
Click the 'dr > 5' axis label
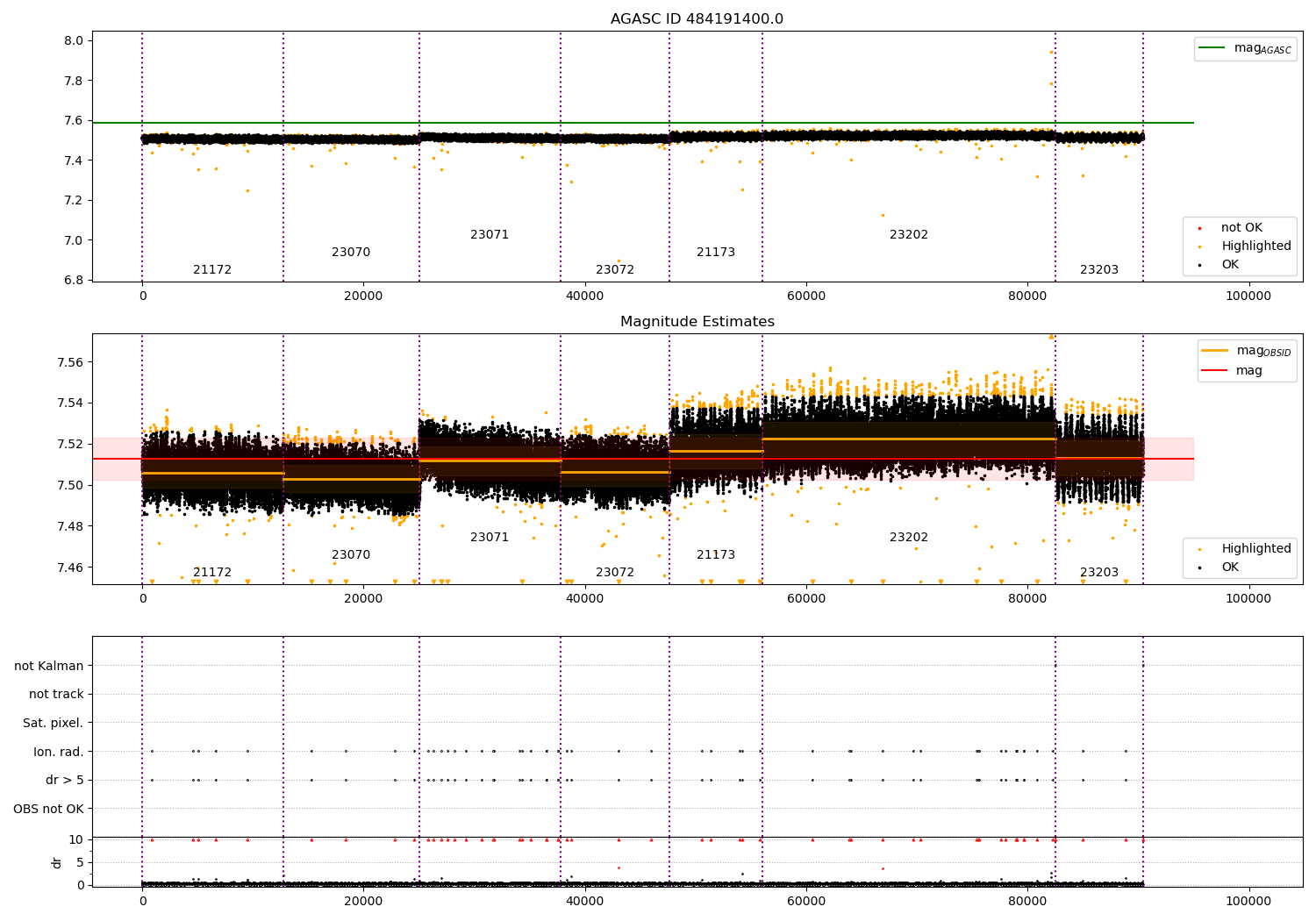65,781
